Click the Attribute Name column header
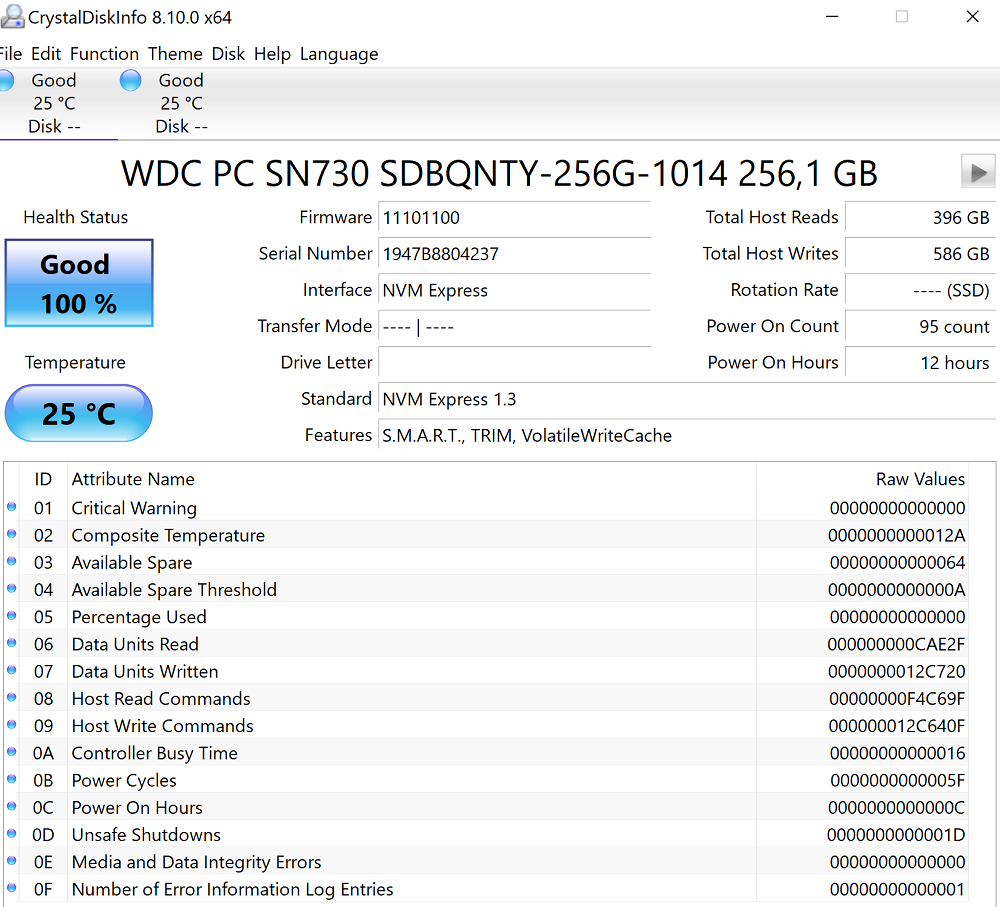This screenshot has width=1000, height=907. (x=133, y=479)
